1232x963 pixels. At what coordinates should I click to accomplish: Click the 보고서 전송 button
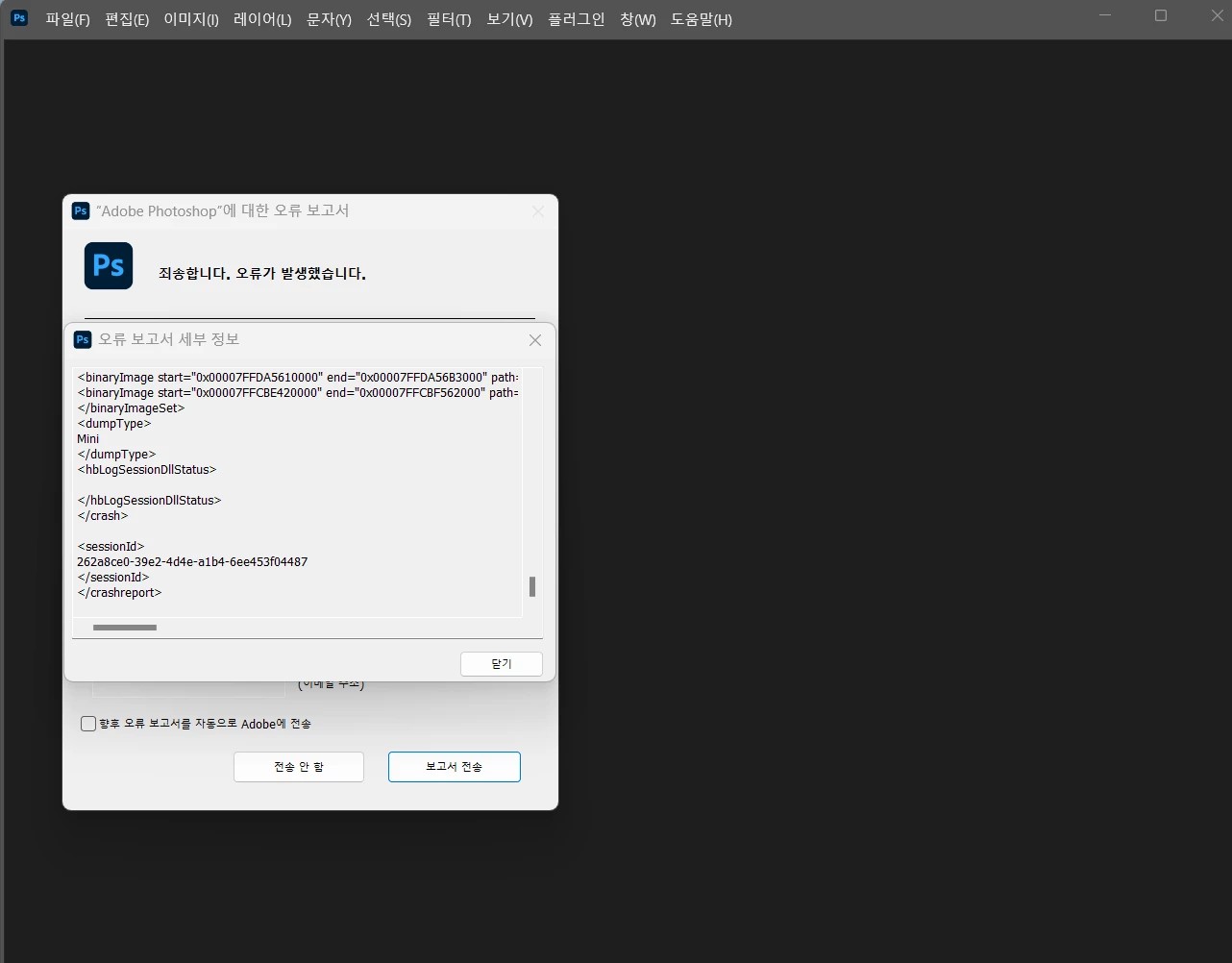click(455, 767)
